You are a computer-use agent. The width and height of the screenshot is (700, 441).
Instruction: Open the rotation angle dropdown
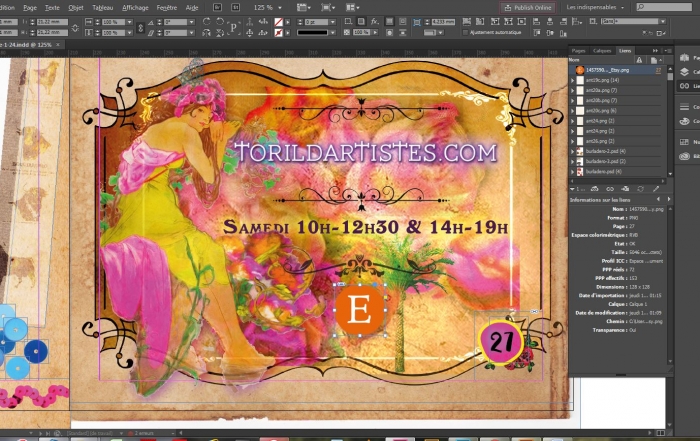(192, 22)
